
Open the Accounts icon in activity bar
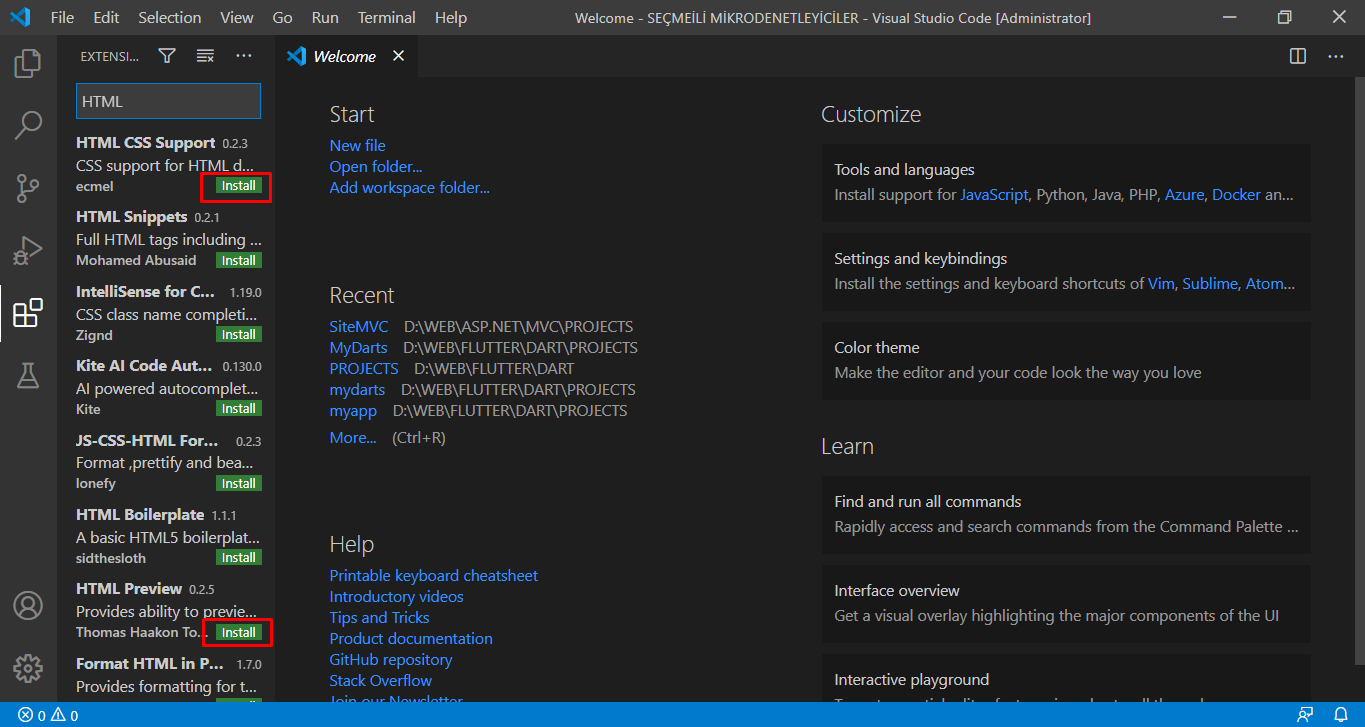[x=28, y=605]
